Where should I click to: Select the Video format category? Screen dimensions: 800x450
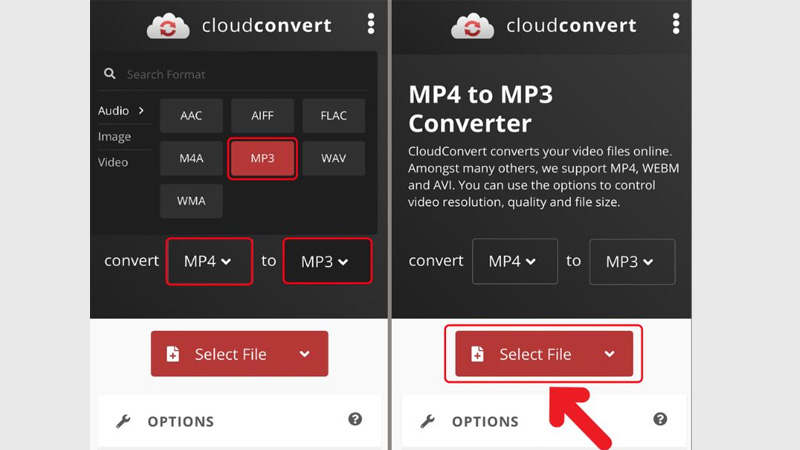[x=113, y=162]
